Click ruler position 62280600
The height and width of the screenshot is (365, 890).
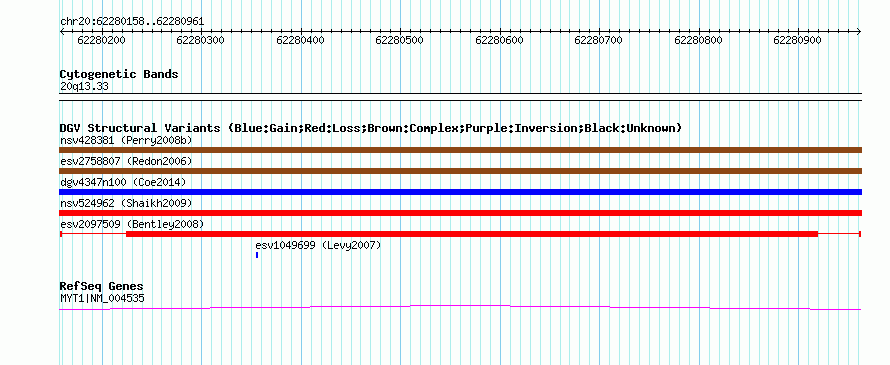(499, 40)
